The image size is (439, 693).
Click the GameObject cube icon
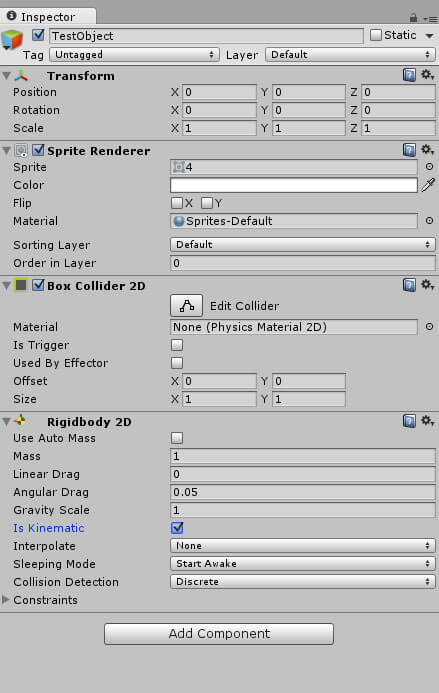coord(12,40)
